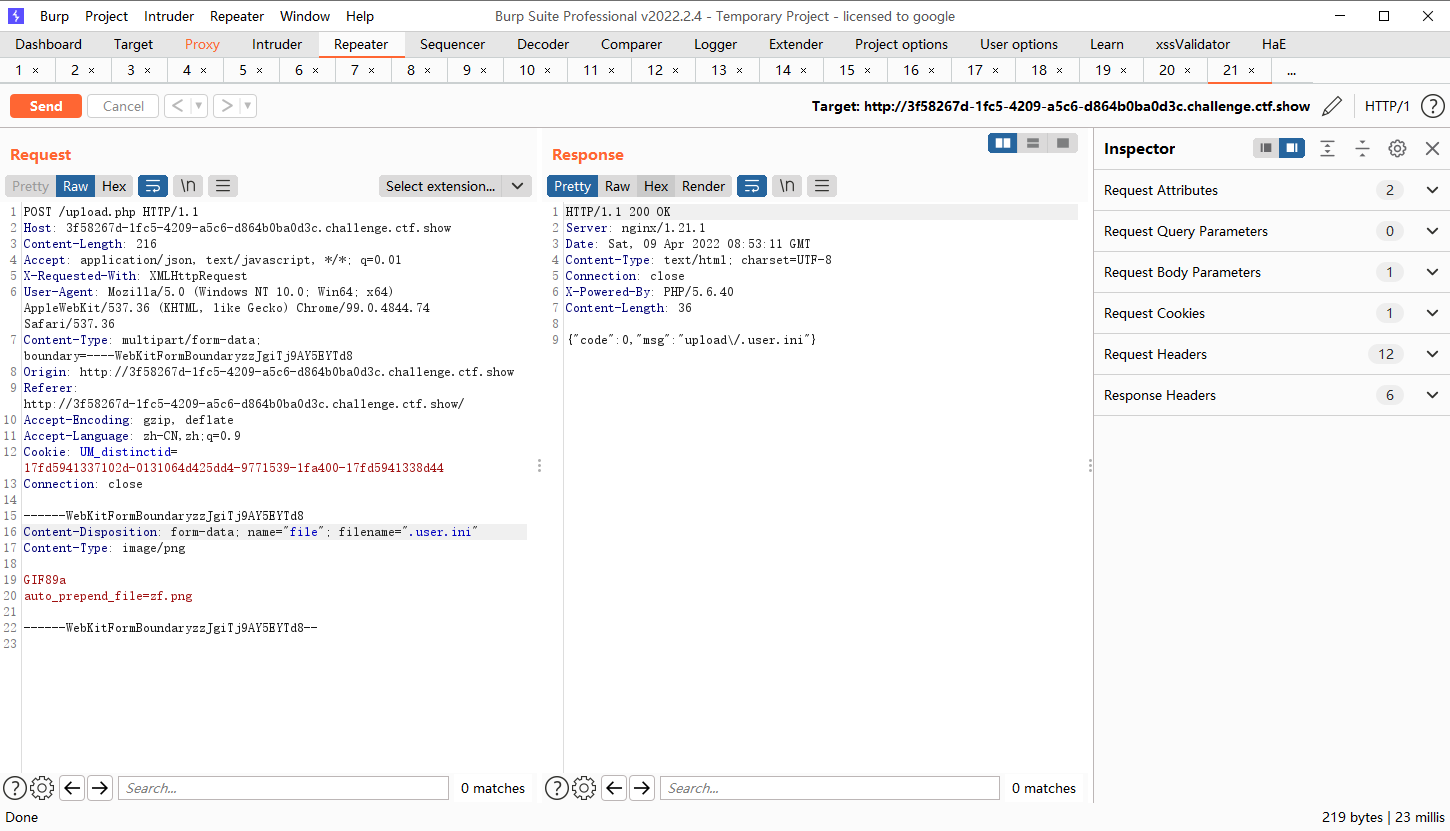Open Select extension dropdown
The image size is (1450, 831).
coord(455,186)
